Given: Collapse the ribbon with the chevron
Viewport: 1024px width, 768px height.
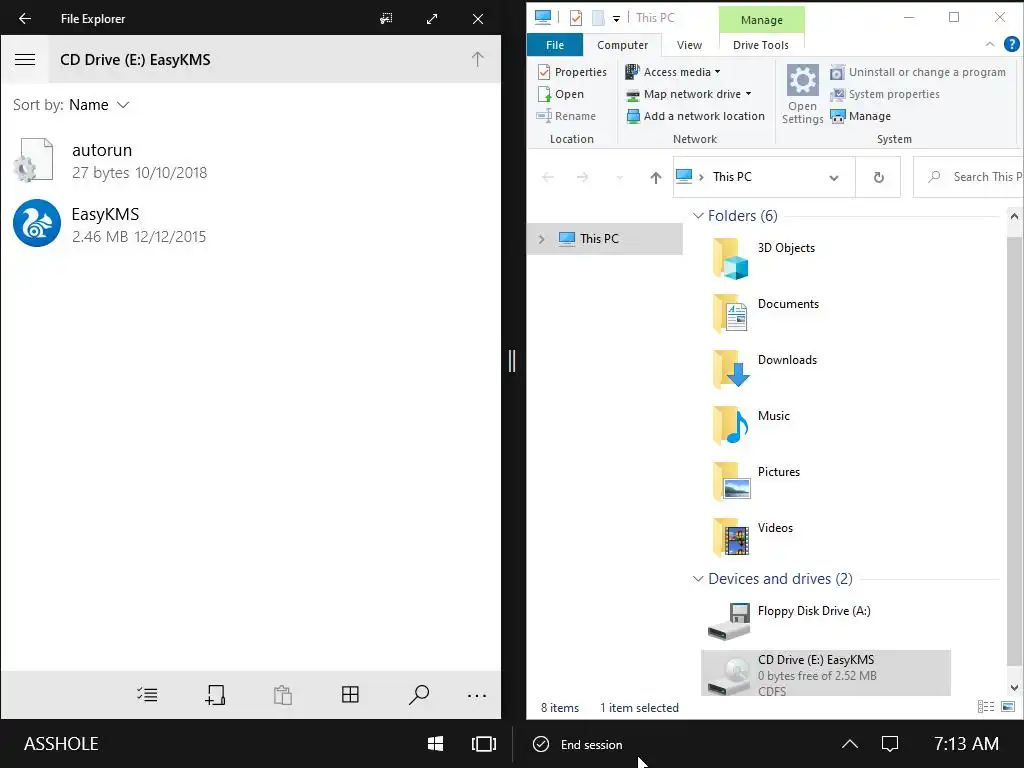Looking at the screenshot, I should tap(989, 44).
